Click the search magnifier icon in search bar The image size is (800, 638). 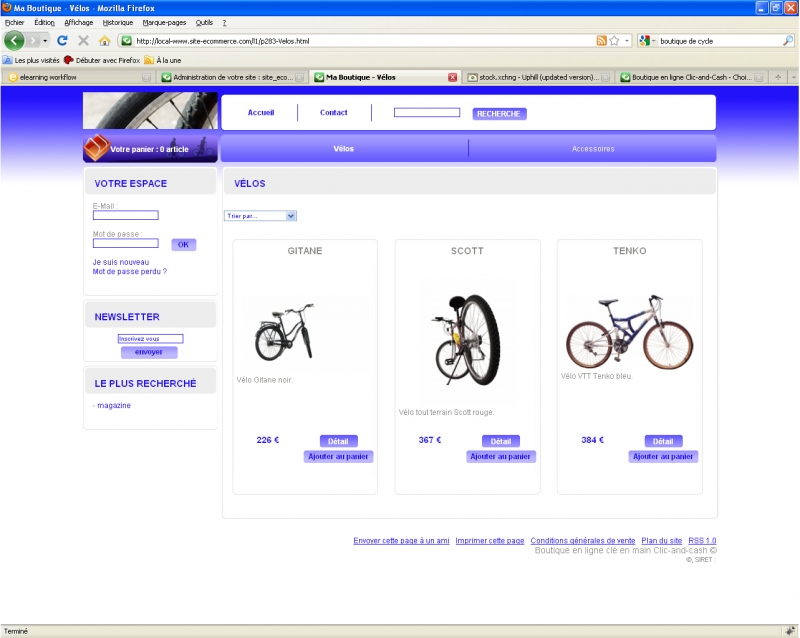click(x=788, y=41)
